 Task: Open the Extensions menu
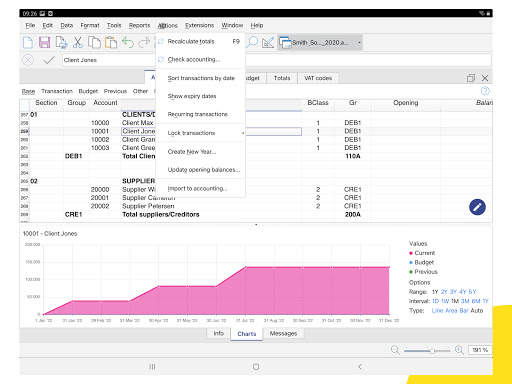[199, 25]
